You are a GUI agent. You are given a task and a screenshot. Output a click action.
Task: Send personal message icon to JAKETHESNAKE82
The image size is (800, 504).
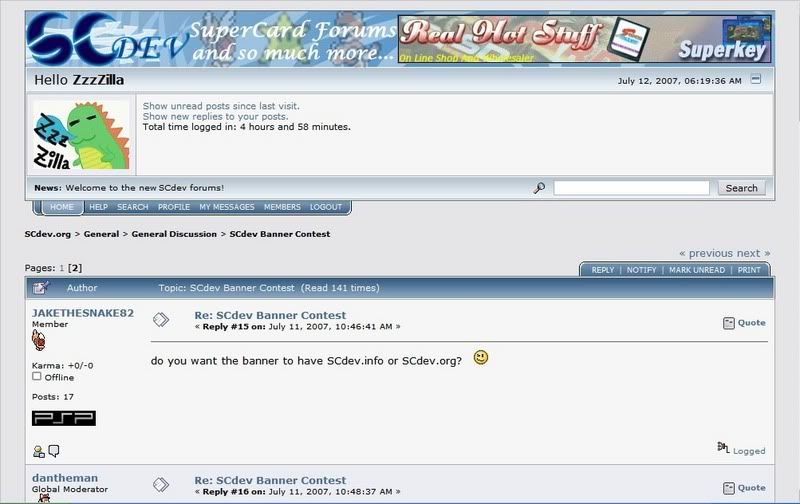click(54, 451)
